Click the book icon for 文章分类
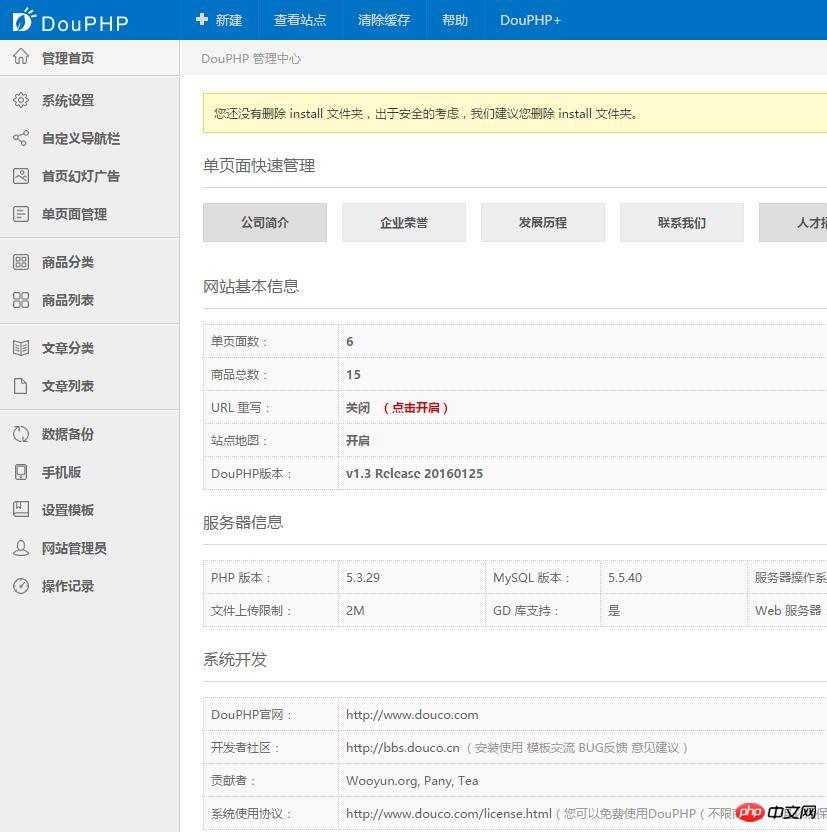 click(x=21, y=348)
